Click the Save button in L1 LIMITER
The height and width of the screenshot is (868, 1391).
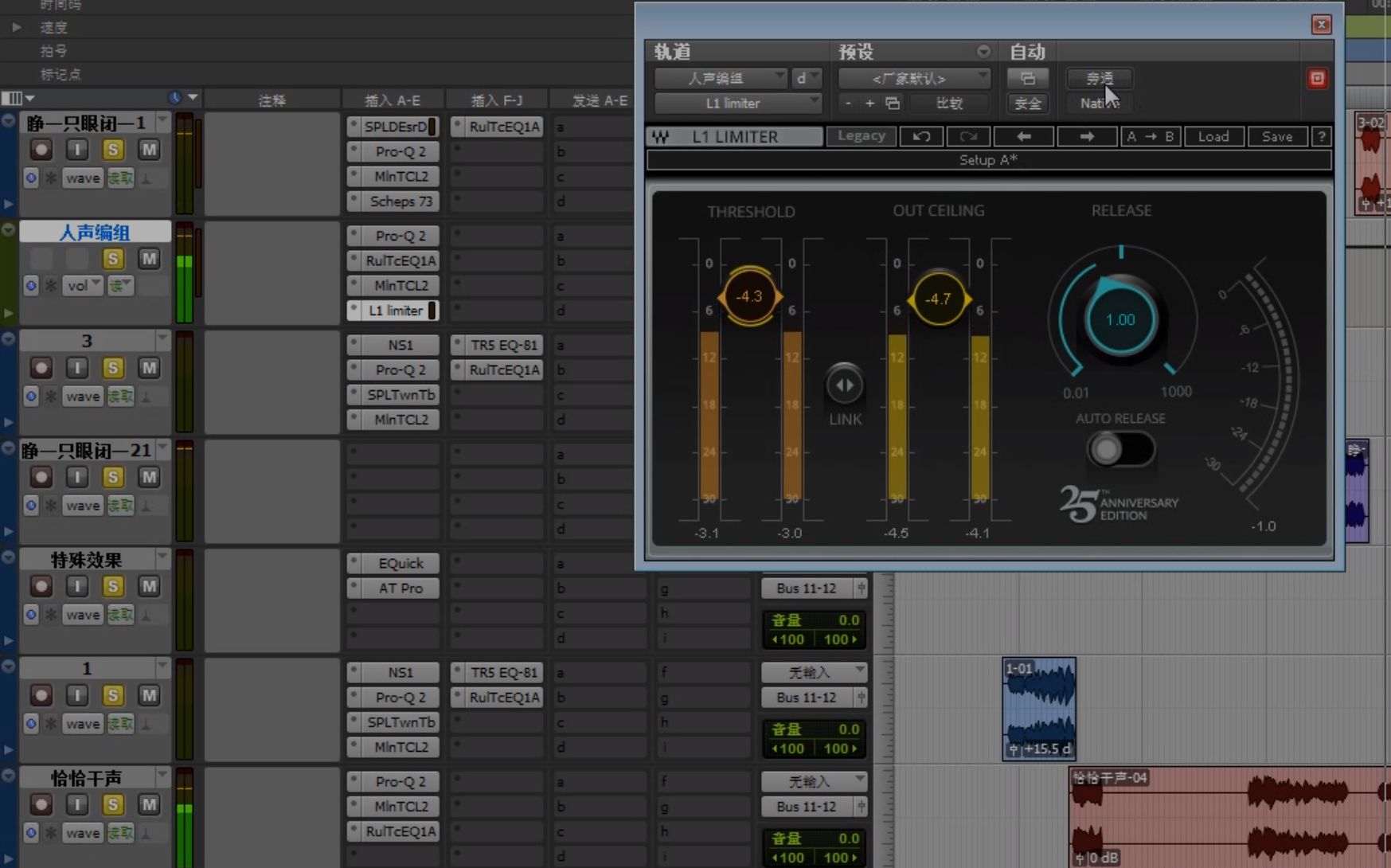[x=1277, y=136]
